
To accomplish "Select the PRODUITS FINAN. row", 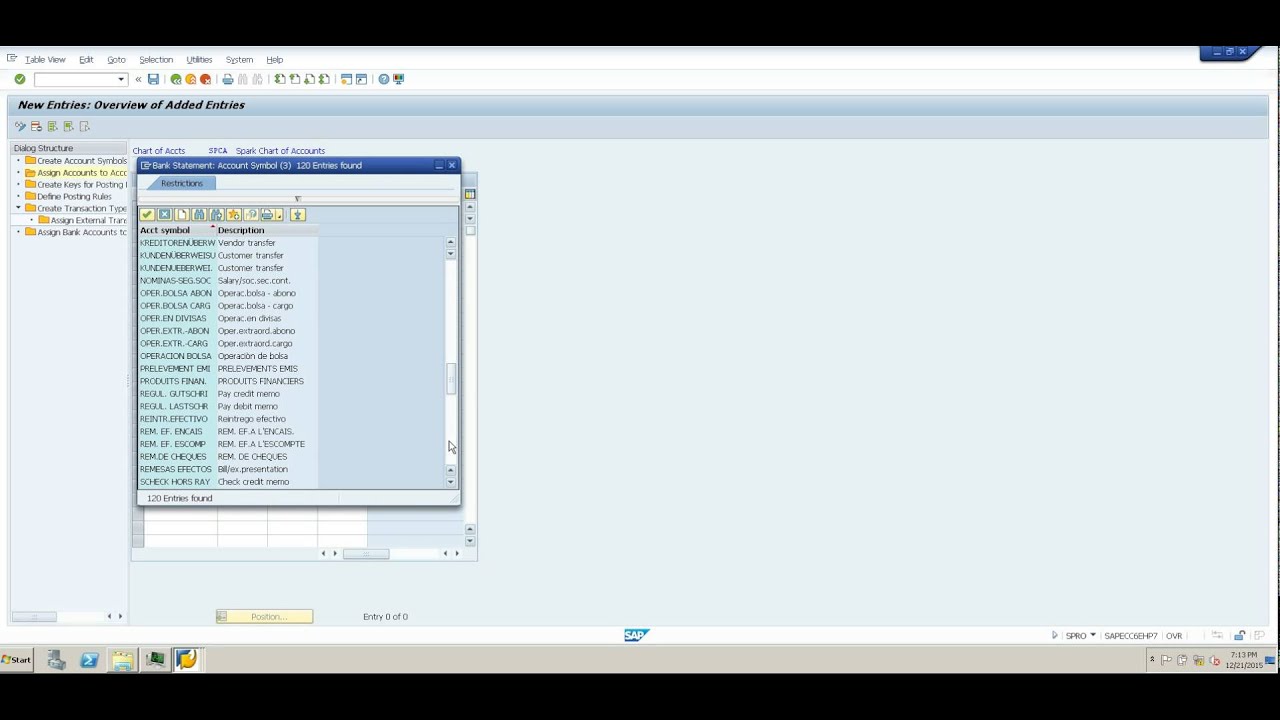I will 229,381.
